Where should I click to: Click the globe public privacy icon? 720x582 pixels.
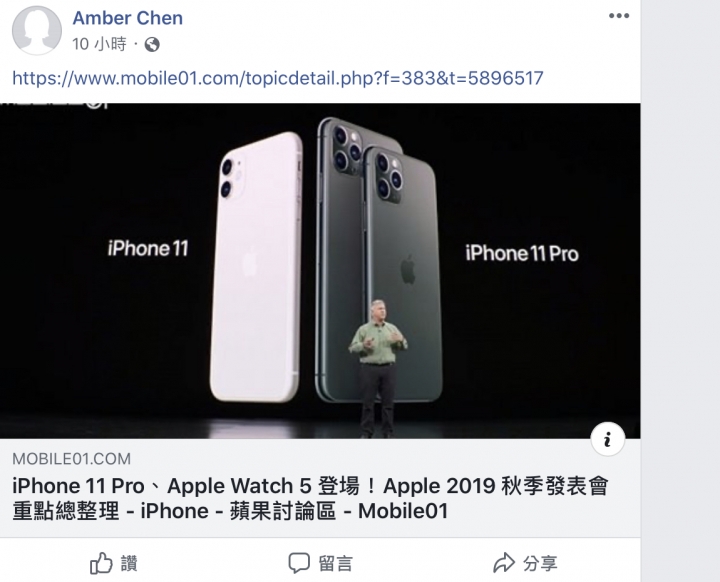pyautogui.click(x=152, y=45)
